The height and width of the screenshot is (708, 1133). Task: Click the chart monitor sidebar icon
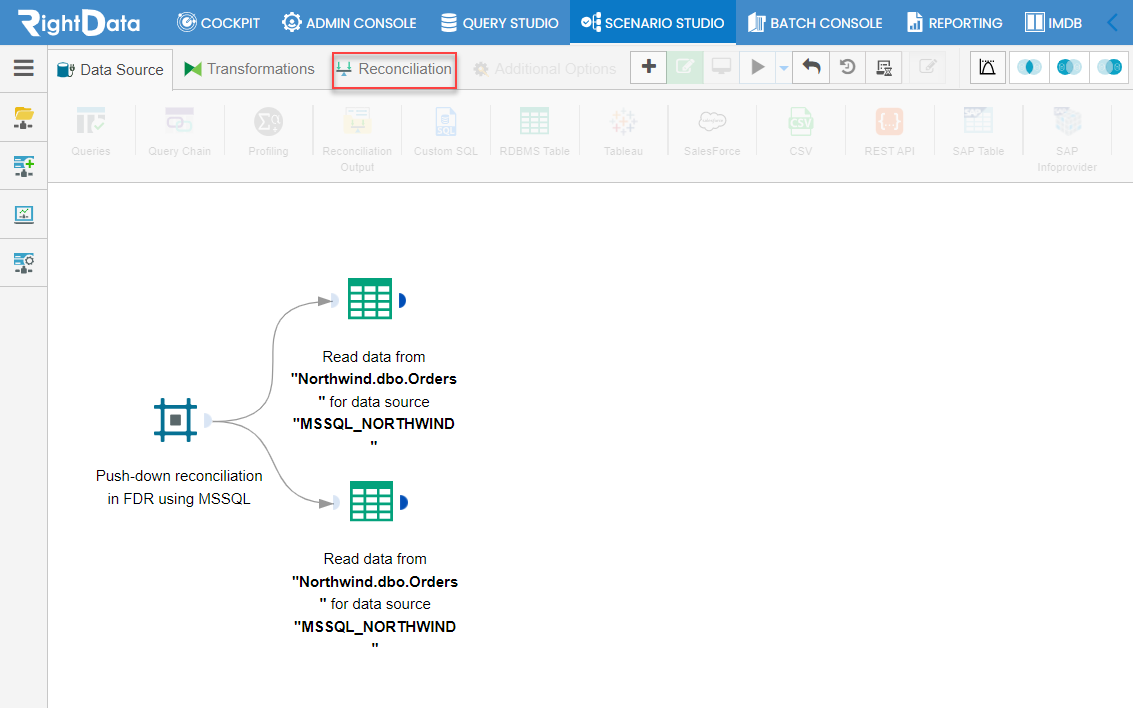pos(24,215)
